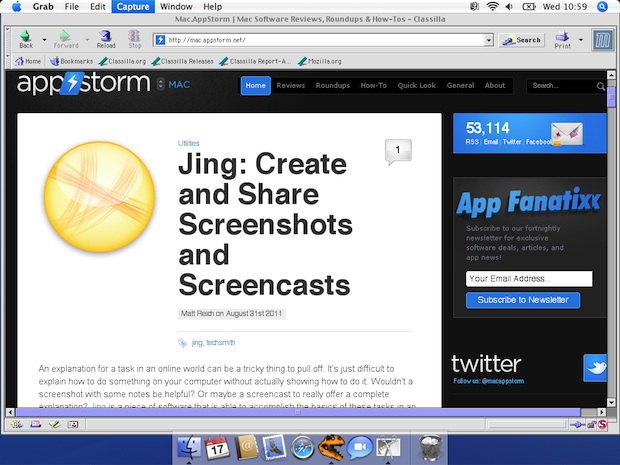
Task: Open Safari from the Dock
Action: coord(302,448)
